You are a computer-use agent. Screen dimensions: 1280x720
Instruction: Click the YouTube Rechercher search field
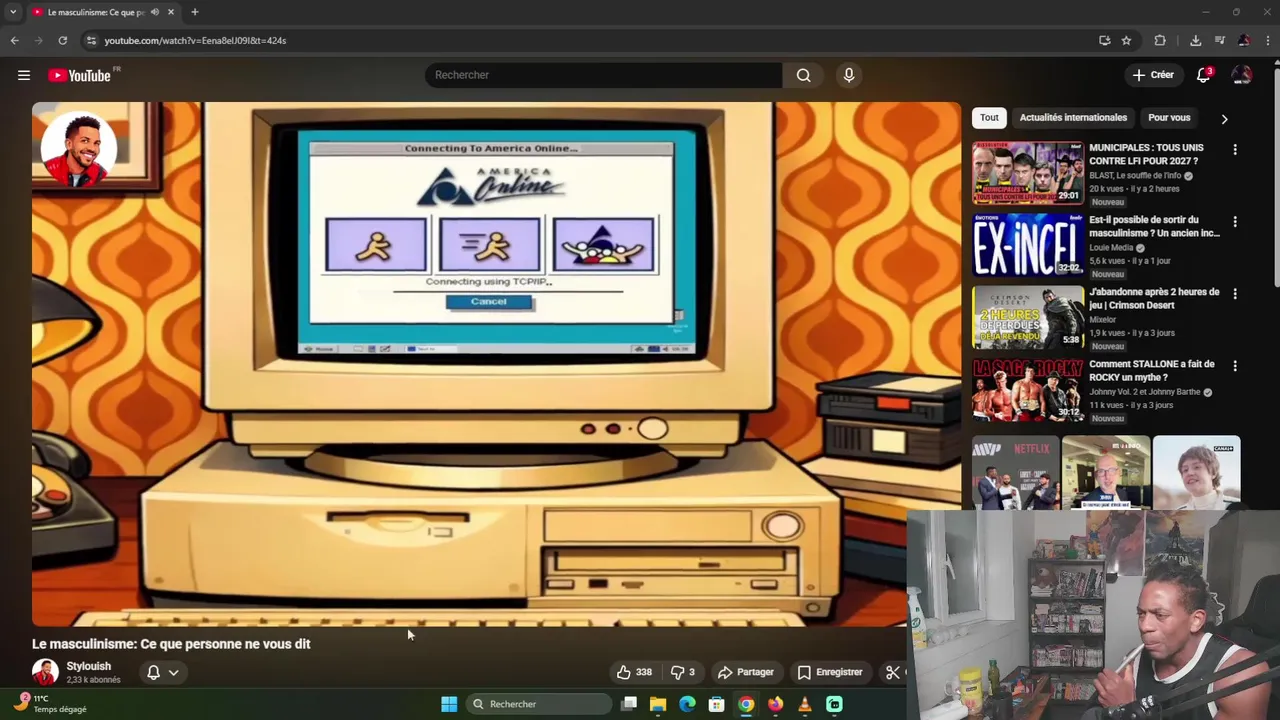(604, 75)
